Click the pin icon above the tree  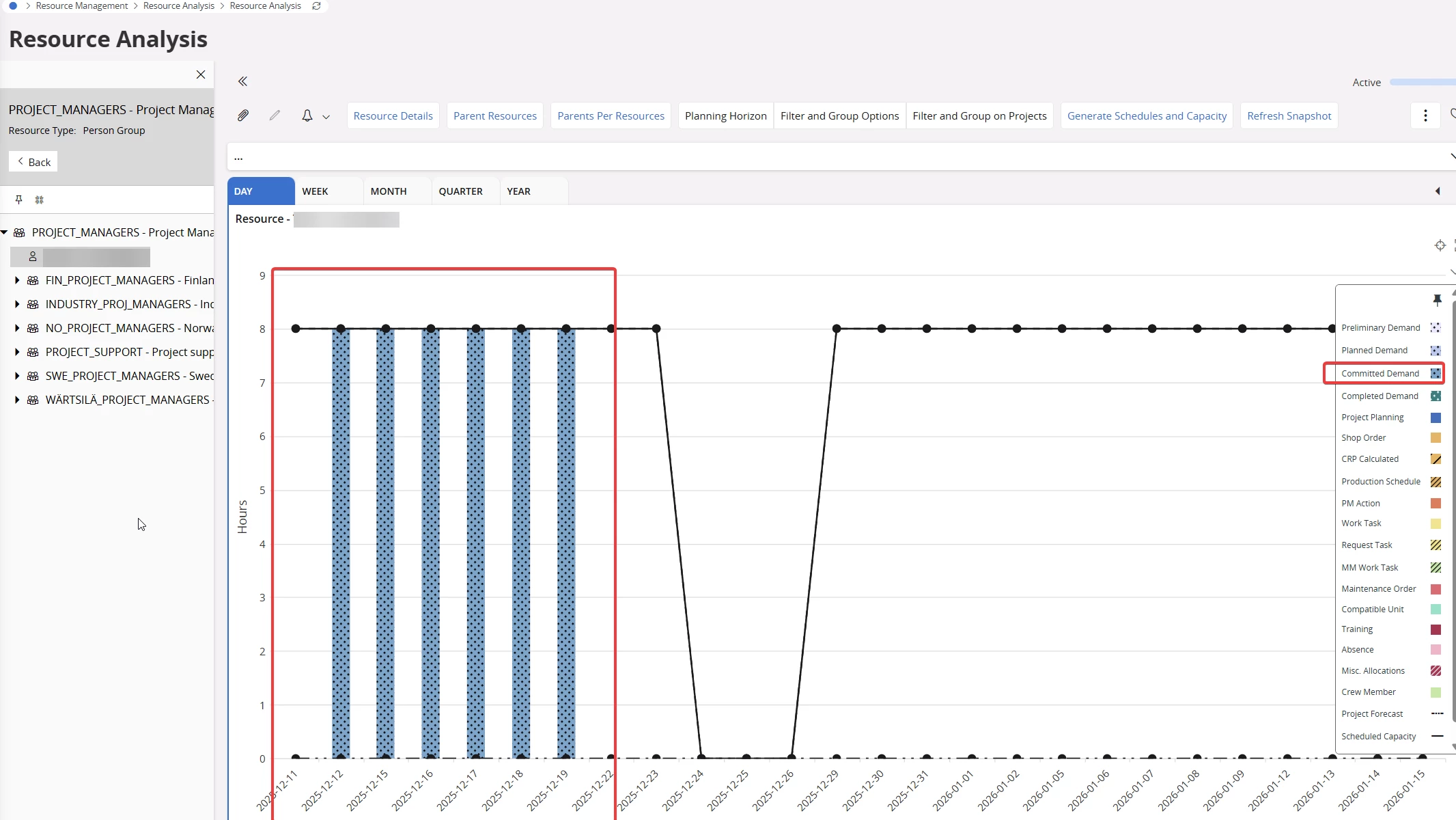point(19,200)
